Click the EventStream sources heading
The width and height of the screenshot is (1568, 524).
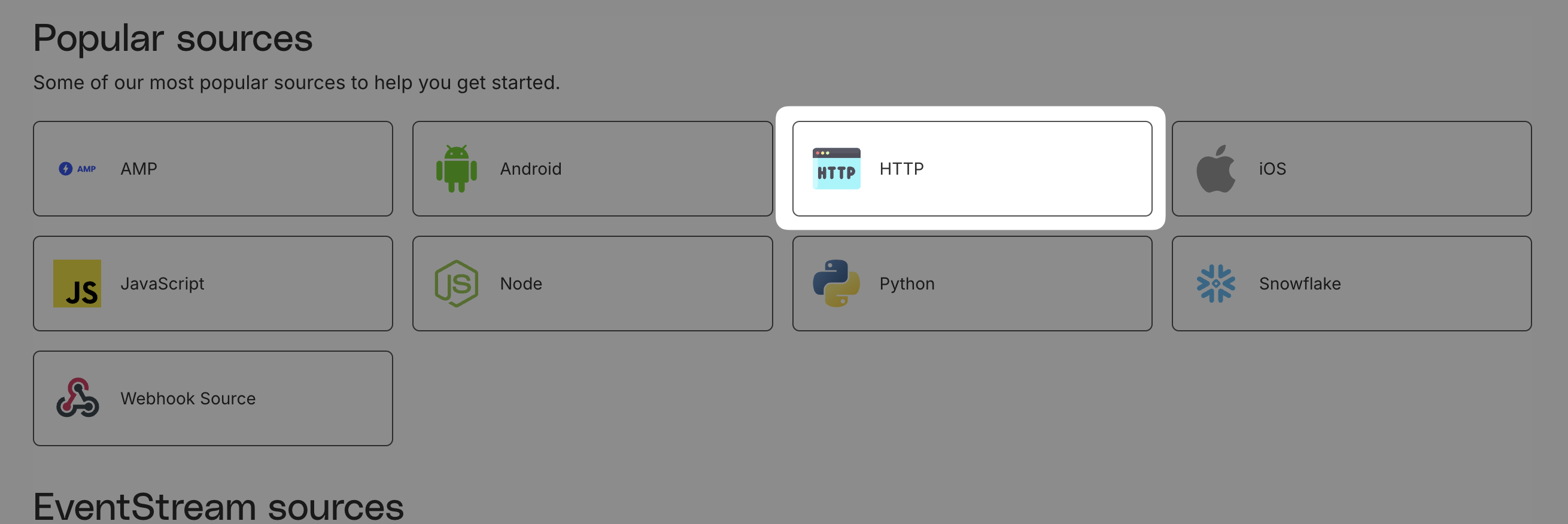[x=218, y=506]
